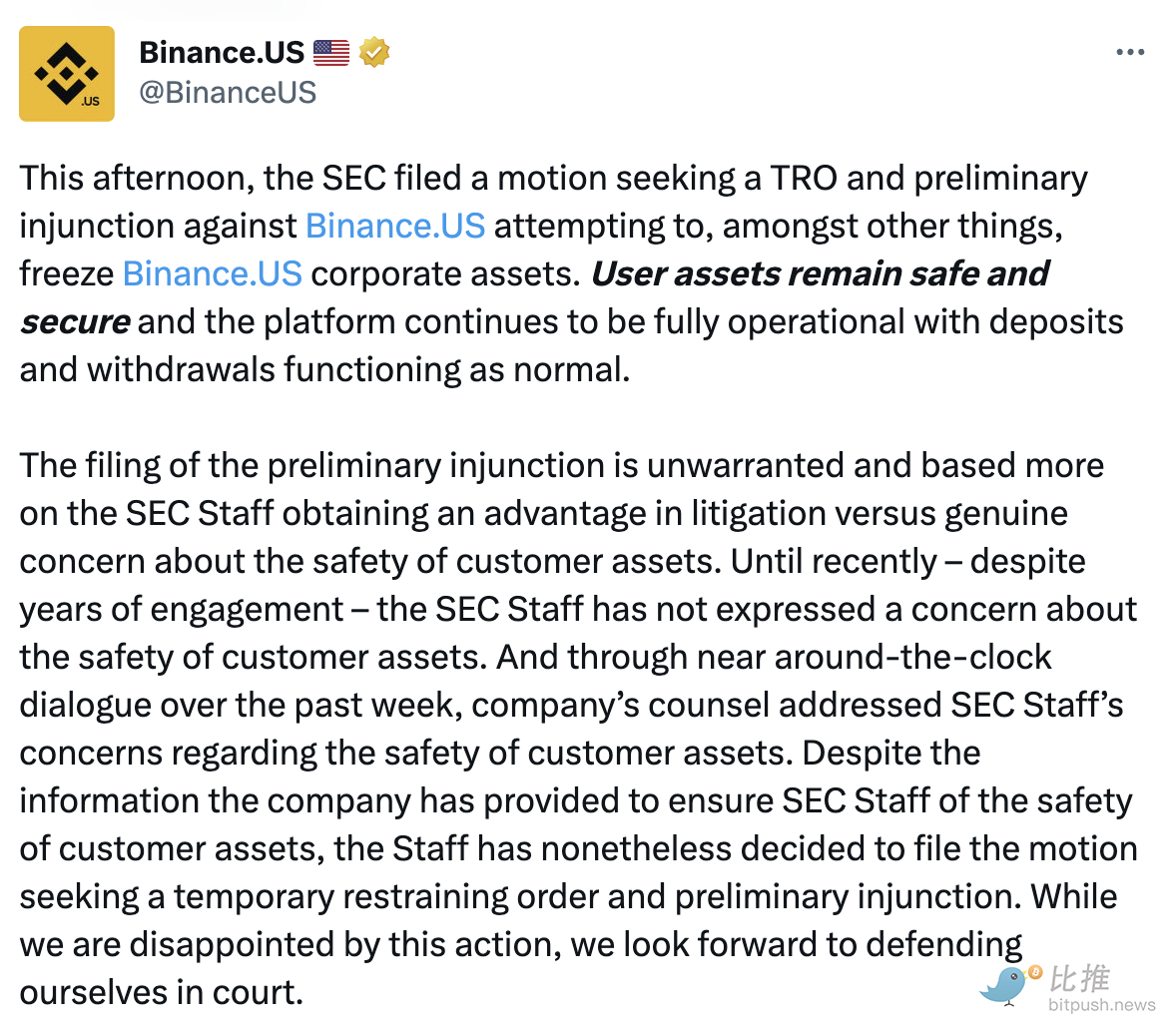1176x1032 pixels.
Task: Click the phrase 'we are disappointed by this action'
Action: pos(291,945)
